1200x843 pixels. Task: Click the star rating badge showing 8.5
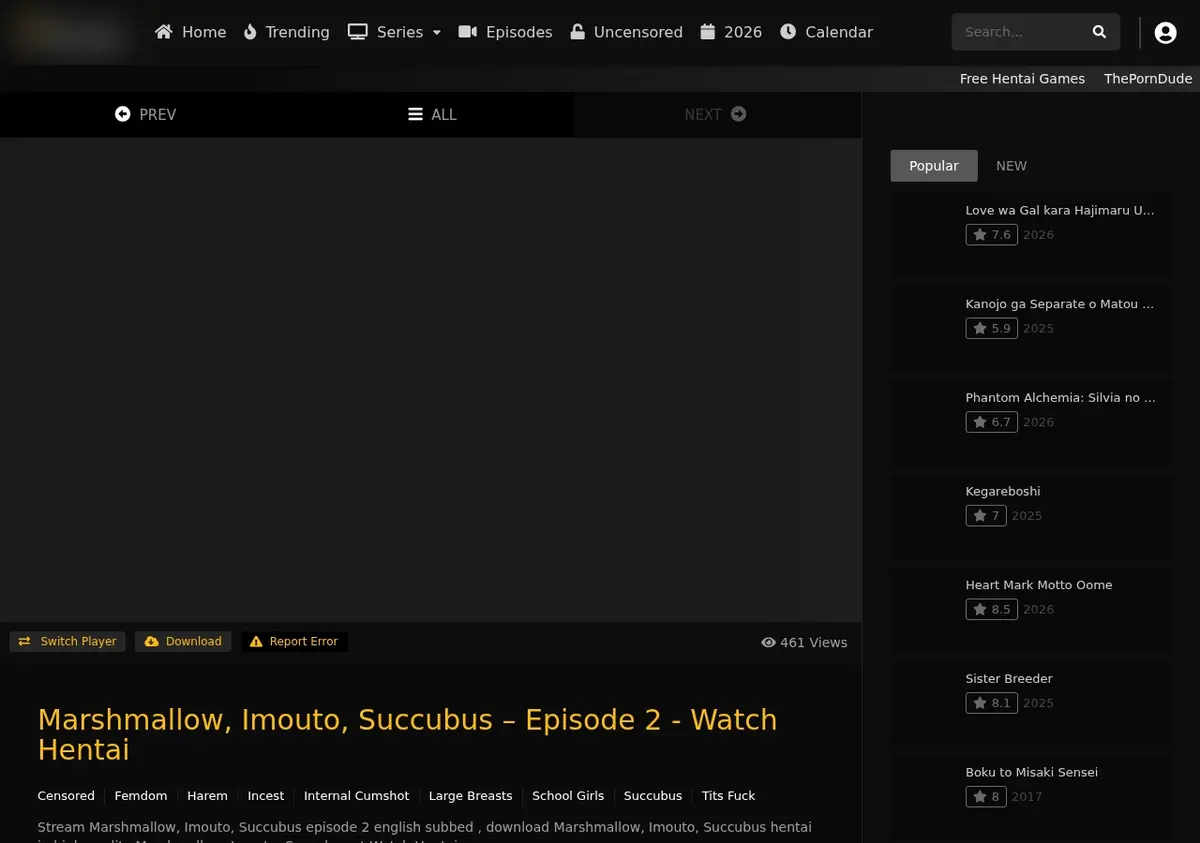pyautogui.click(x=991, y=609)
